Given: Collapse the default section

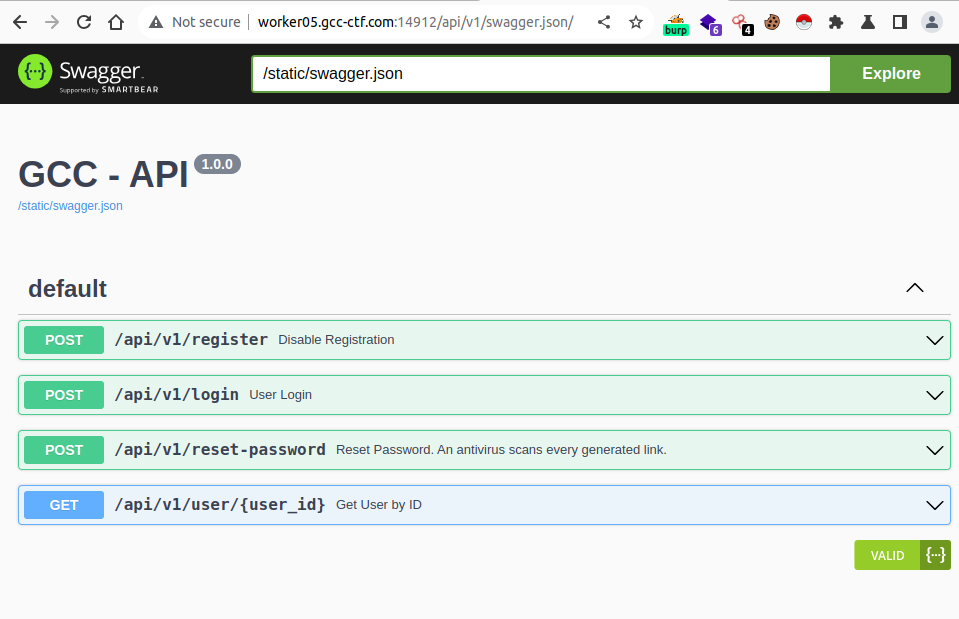Looking at the screenshot, I should [x=914, y=288].
